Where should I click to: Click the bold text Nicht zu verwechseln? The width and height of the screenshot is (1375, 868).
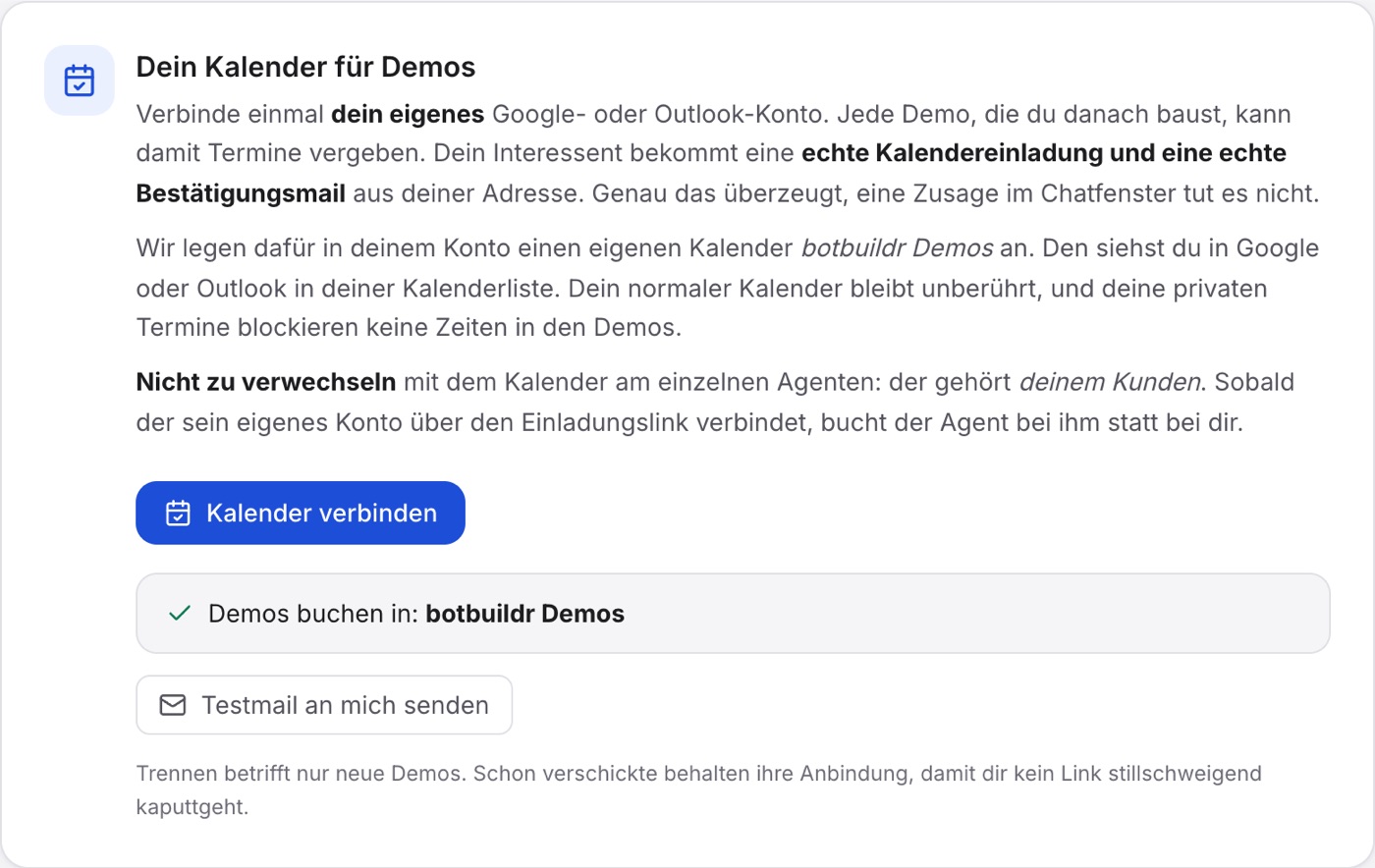[x=266, y=382]
